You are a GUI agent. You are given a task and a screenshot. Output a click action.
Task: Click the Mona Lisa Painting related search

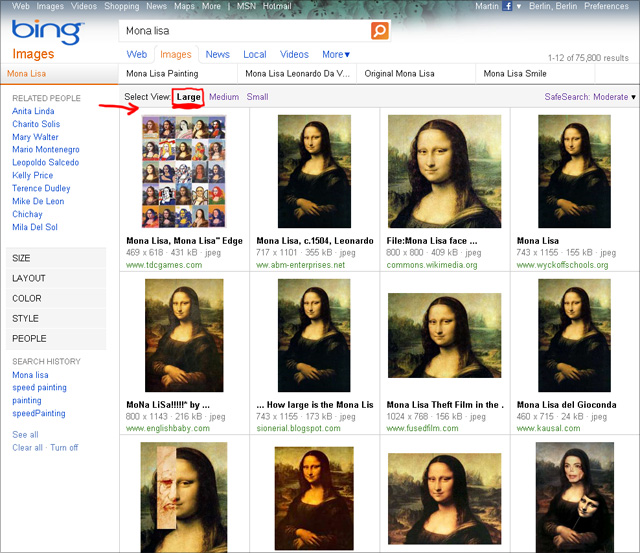[162, 74]
